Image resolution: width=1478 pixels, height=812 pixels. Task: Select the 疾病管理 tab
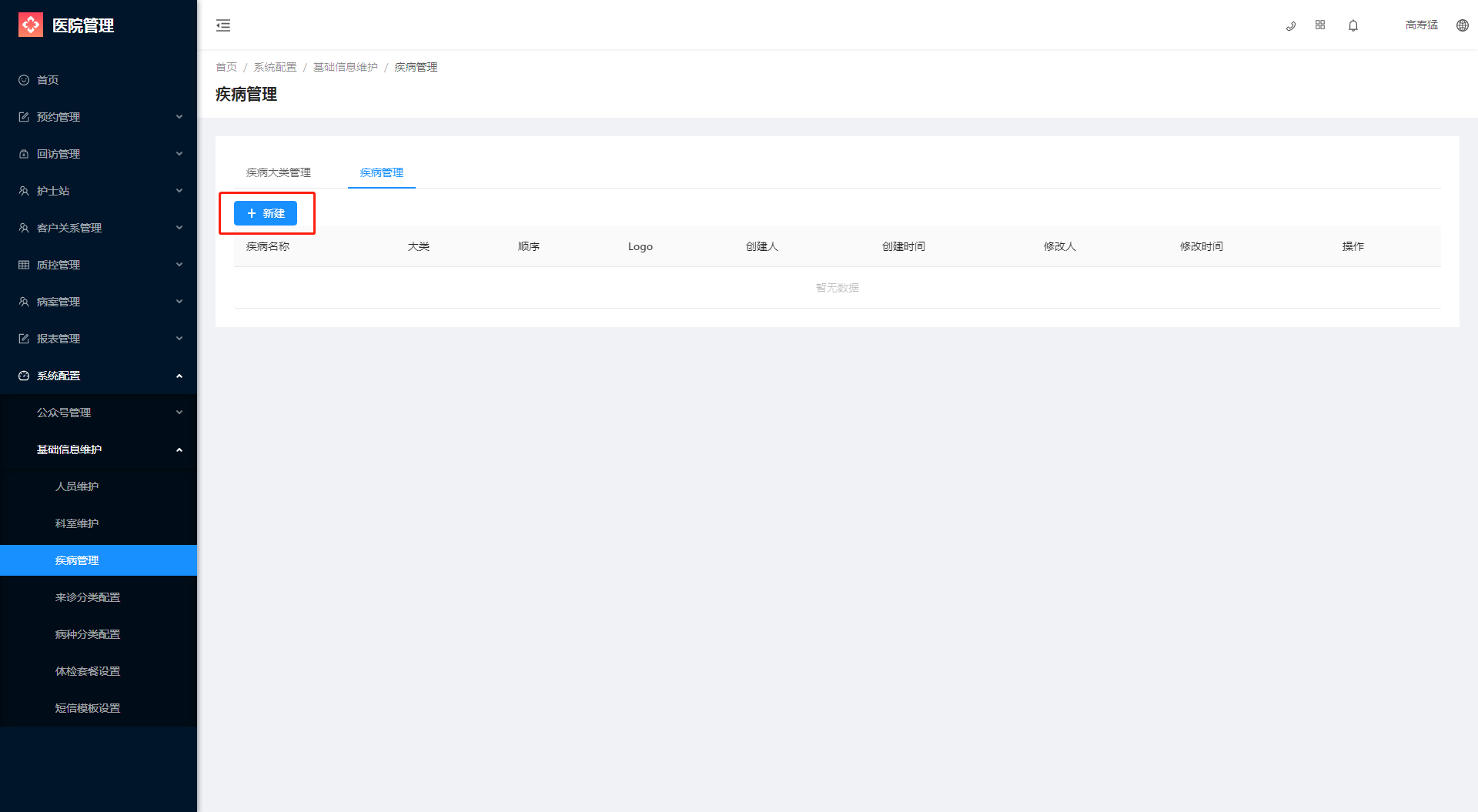382,172
